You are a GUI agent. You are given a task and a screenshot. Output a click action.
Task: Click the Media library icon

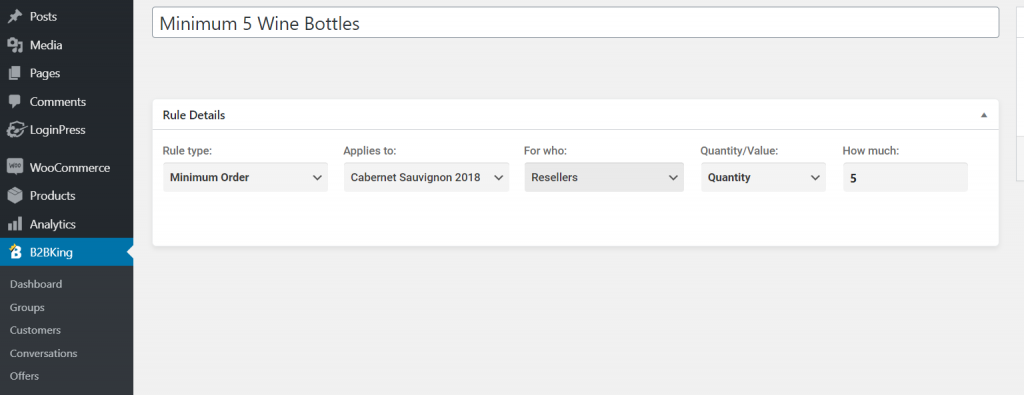point(14,45)
